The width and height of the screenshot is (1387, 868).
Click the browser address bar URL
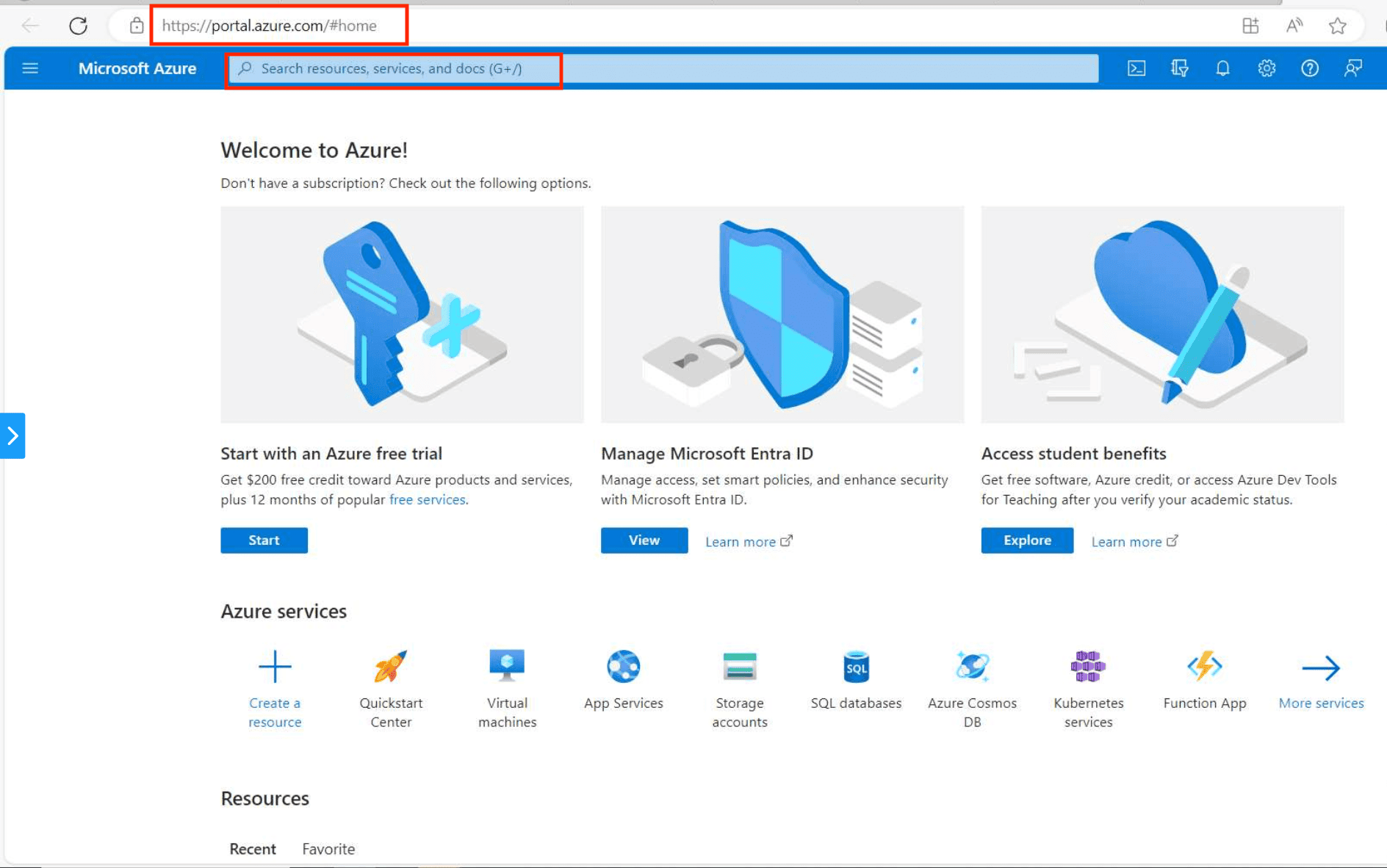(x=269, y=26)
